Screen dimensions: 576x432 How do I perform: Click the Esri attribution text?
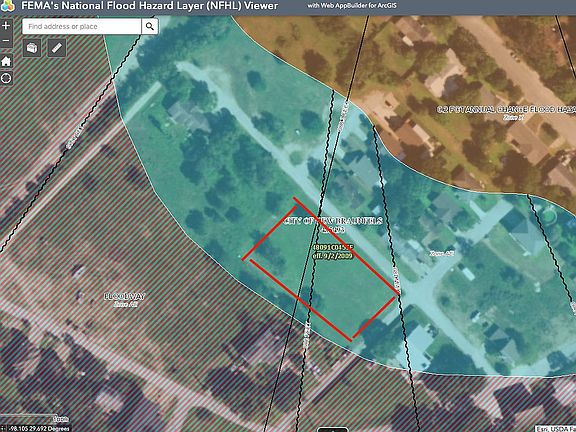point(555,429)
